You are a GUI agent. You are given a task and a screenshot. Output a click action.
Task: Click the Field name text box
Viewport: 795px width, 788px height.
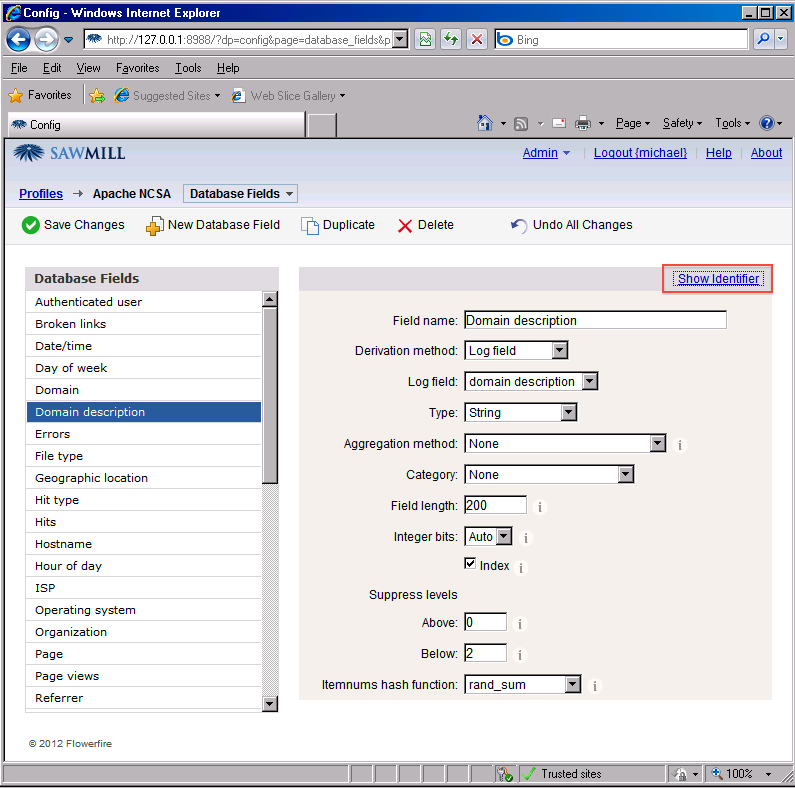595,321
